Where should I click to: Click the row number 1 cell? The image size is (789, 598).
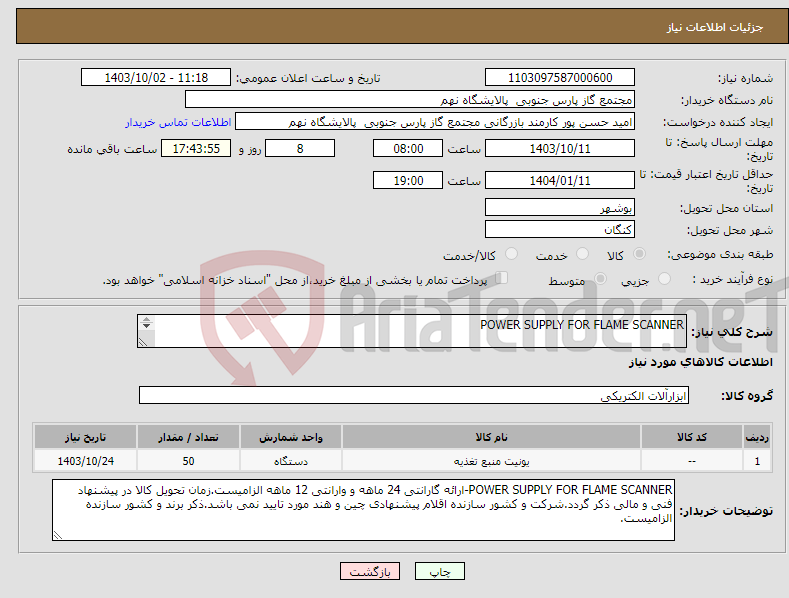pyautogui.click(x=757, y=461)
